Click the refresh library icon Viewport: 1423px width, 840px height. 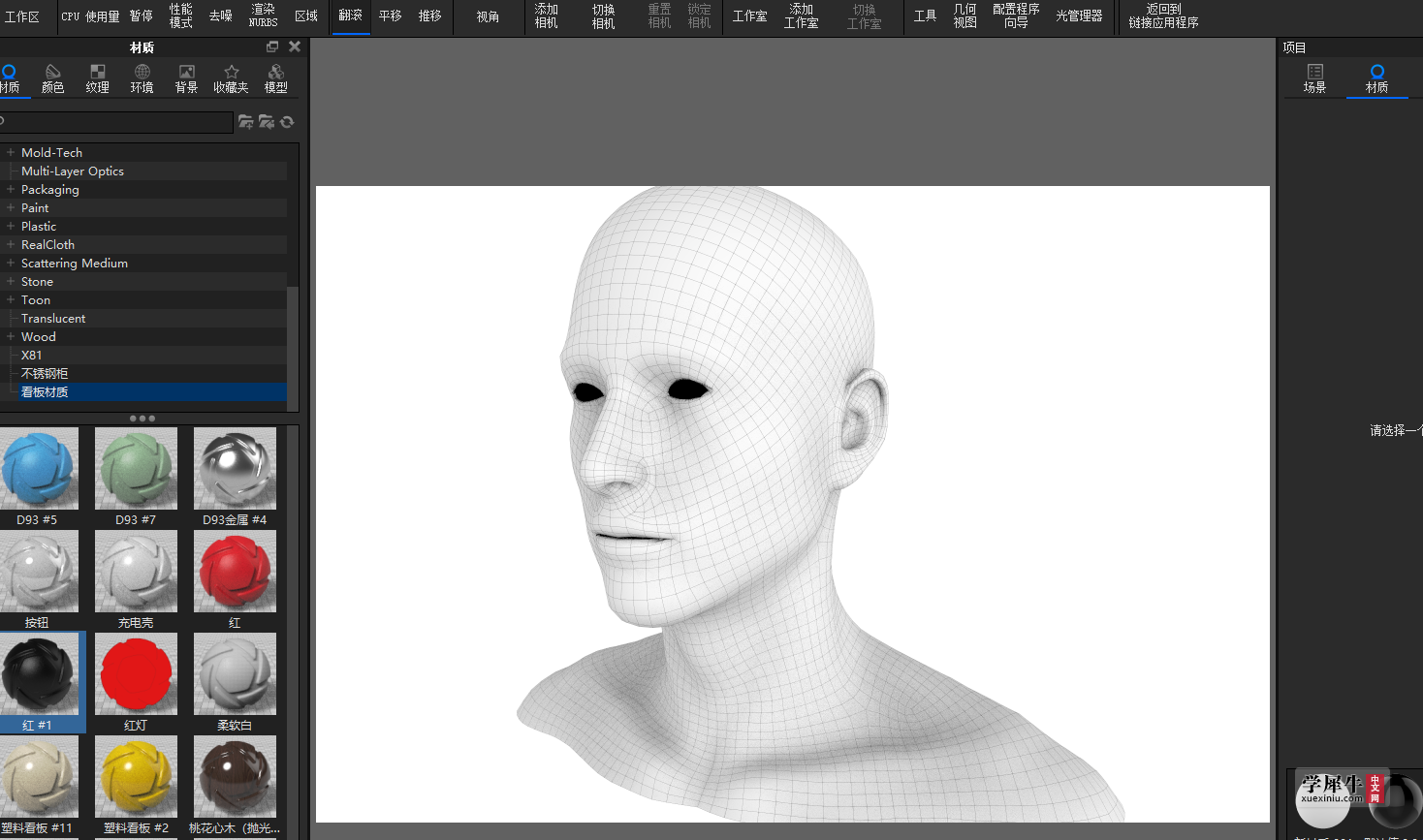click(287, 122)
